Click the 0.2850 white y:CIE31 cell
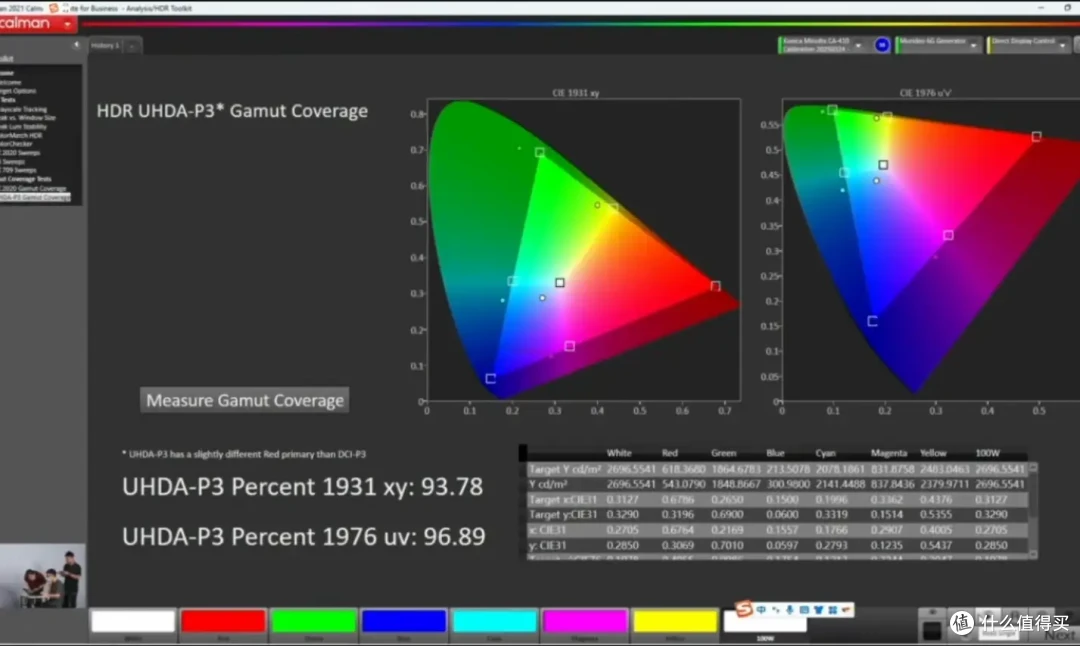The height and width of the screenshot is (646, 1080). pos(622,545)
